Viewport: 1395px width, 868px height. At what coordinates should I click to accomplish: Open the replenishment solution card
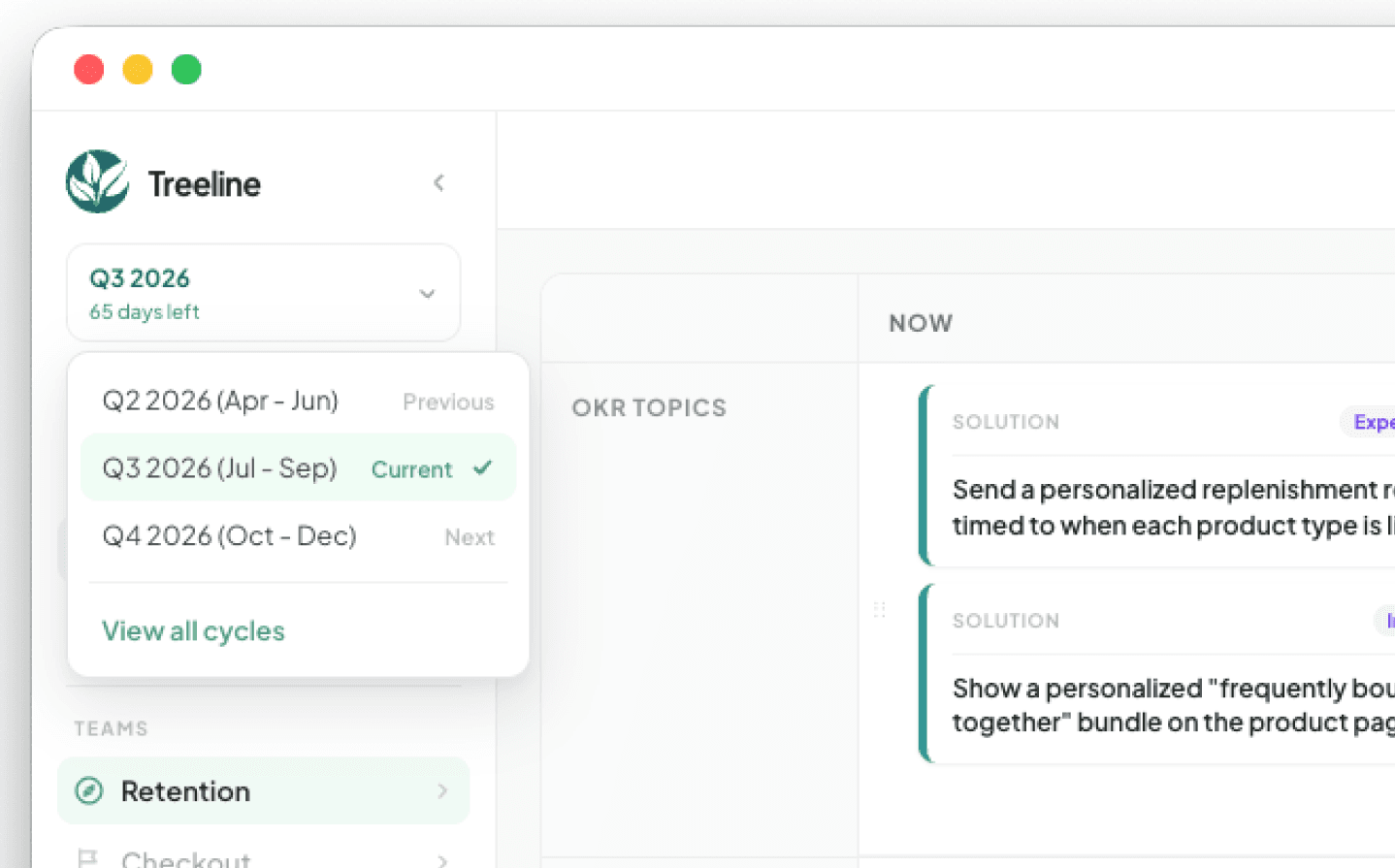(1156, 475)
